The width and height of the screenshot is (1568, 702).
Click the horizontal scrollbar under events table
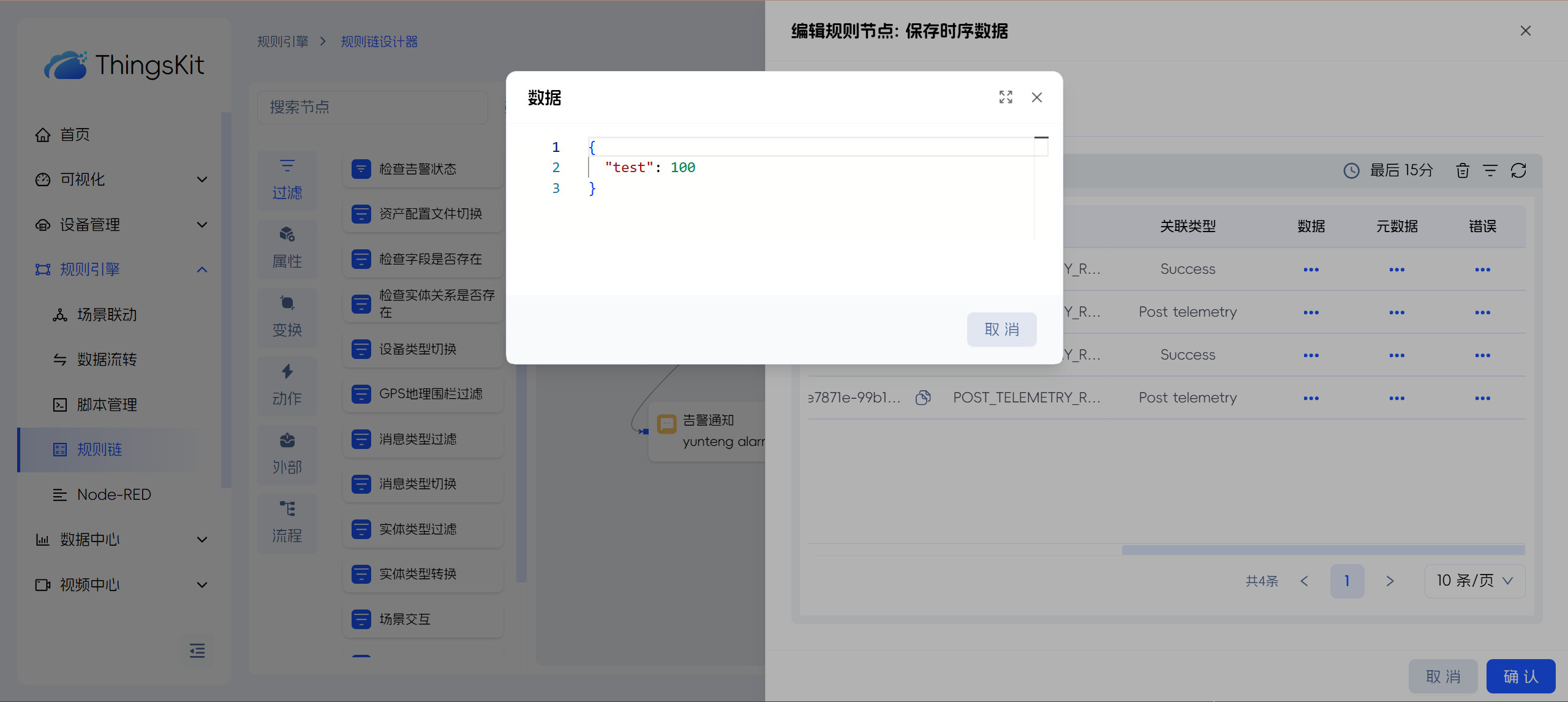(1323, 550)
